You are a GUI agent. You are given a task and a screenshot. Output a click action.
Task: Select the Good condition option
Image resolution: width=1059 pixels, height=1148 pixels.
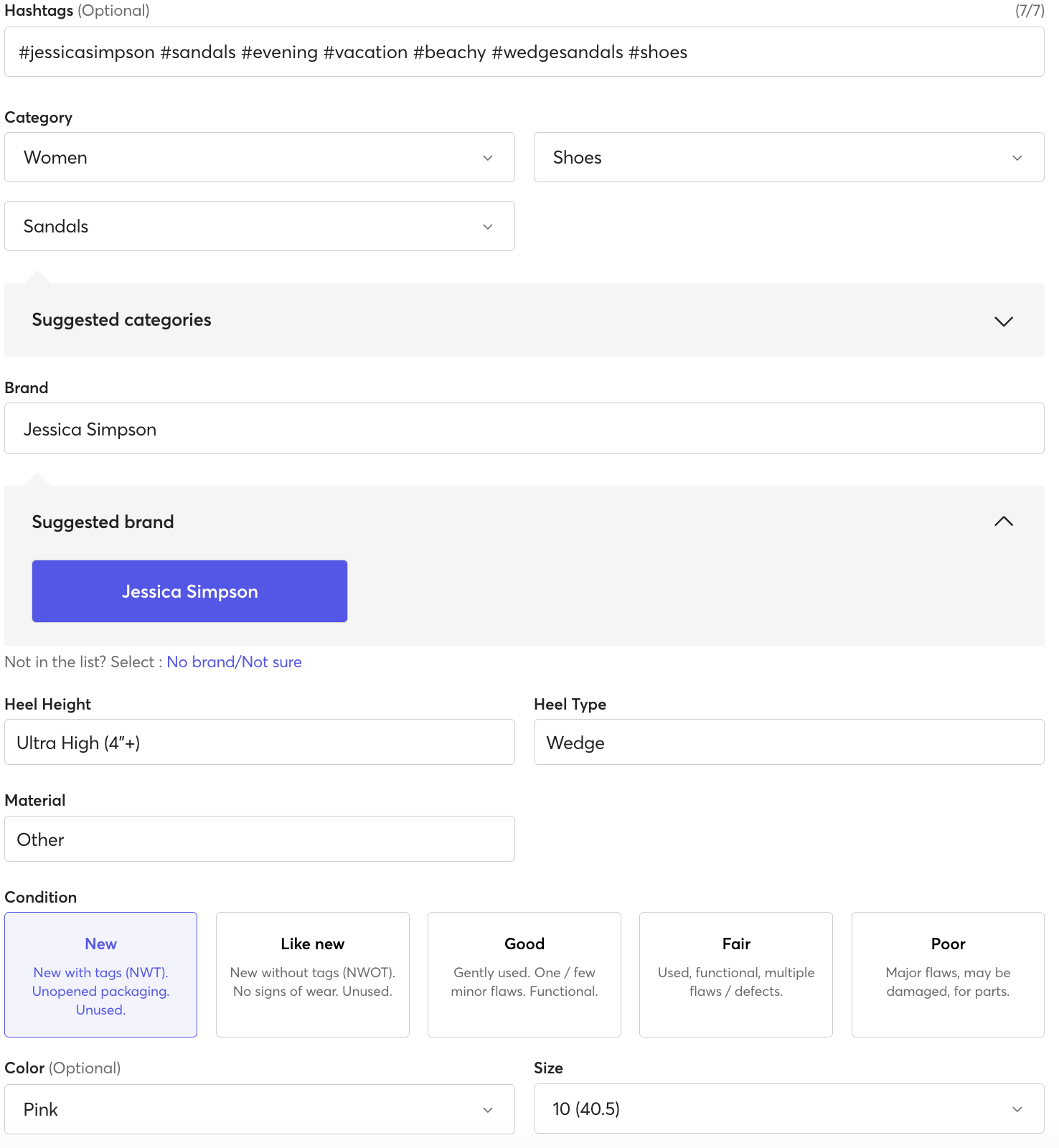(524, 974)
